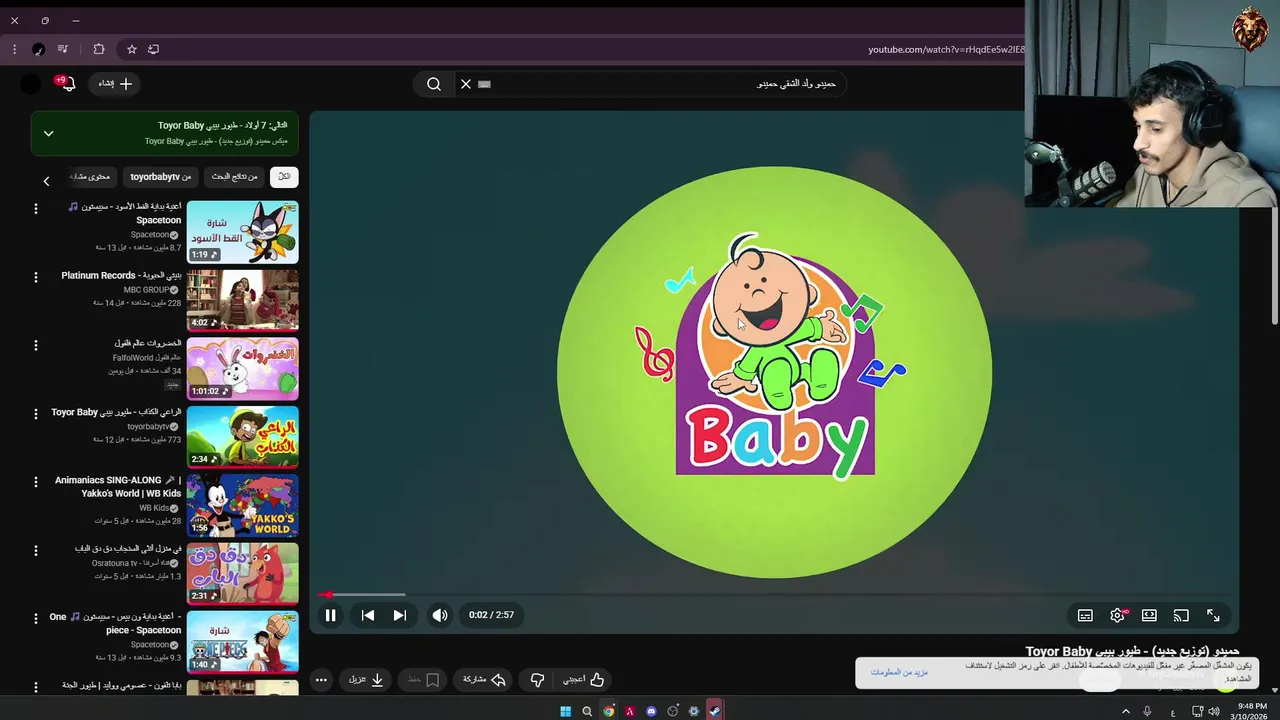The width and height of the screenshot is (1280, 720).
Task: Open options for the Animaniacs Yakko's World video
Action: click(x=36, y=482)
